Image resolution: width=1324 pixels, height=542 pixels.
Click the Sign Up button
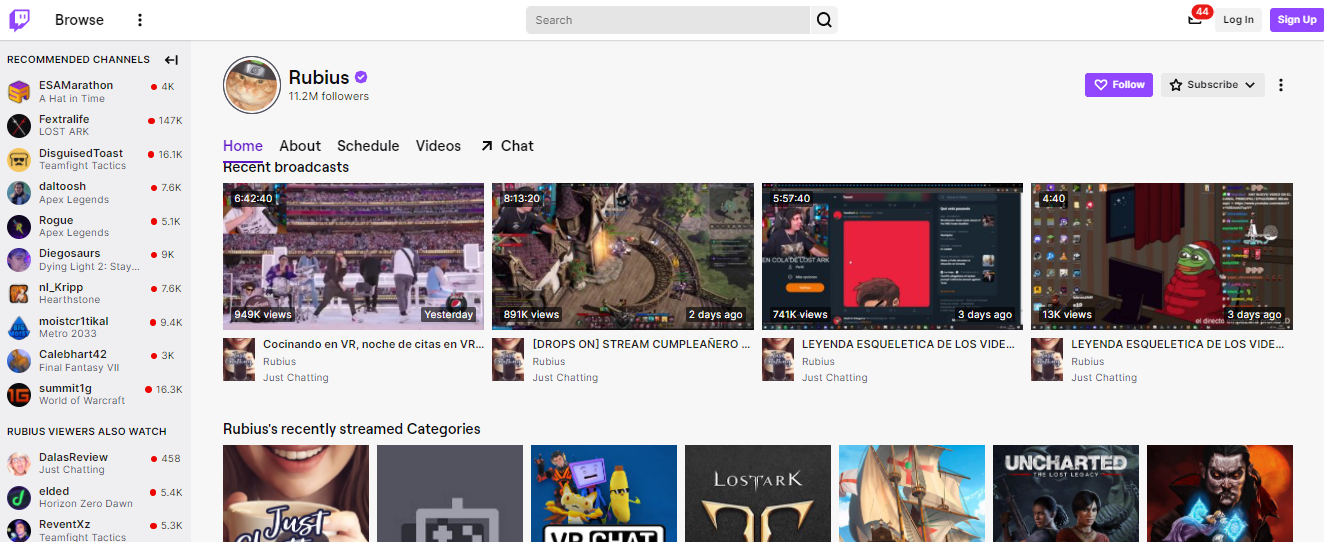click(x=1297, y=20)
